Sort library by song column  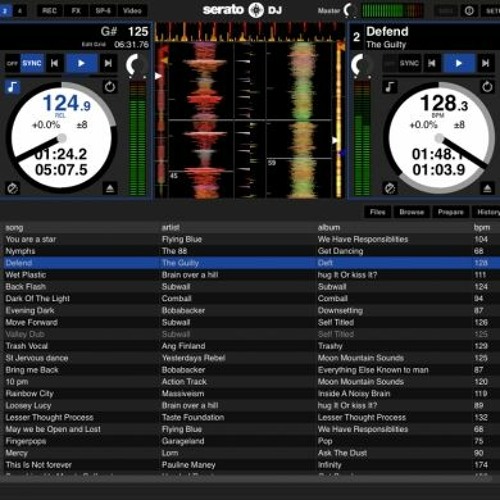click(x=14, y=228)
